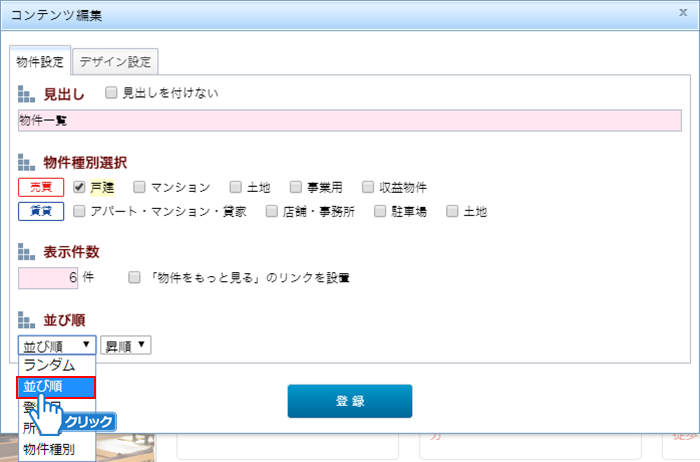700x462 pixels.
Task: Click the 見出し text field
Action: coord(350,121)
